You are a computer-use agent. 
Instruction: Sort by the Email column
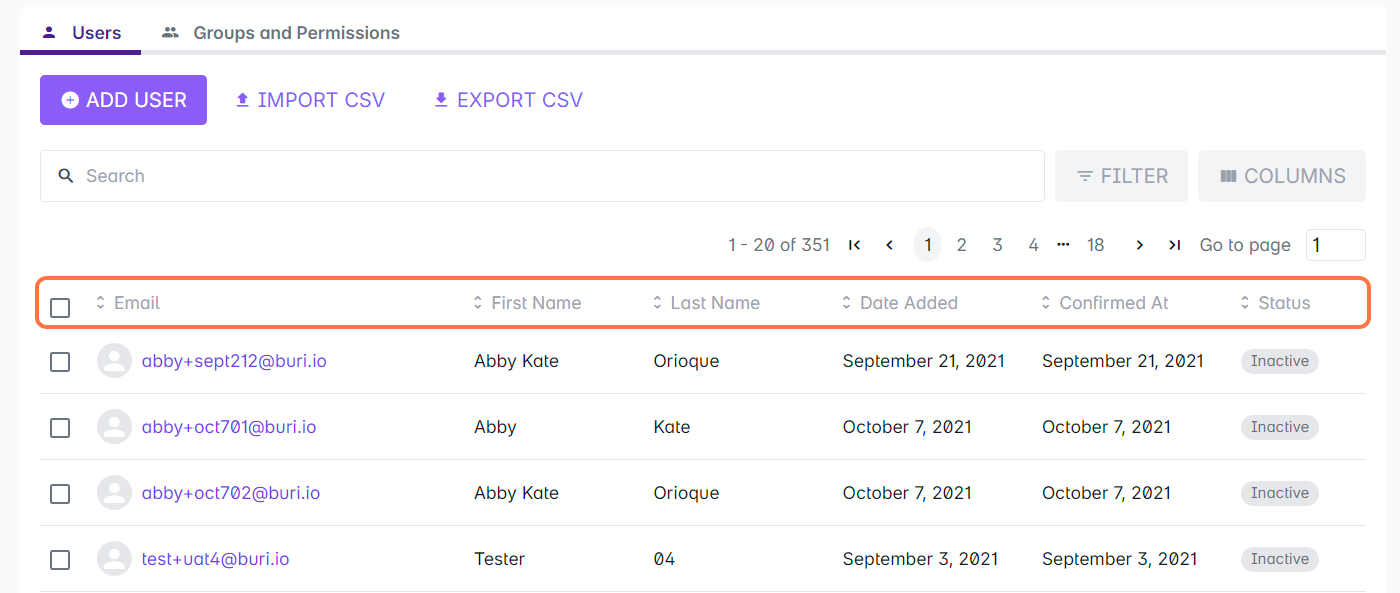pyautogui.click(x=136, y=303)
